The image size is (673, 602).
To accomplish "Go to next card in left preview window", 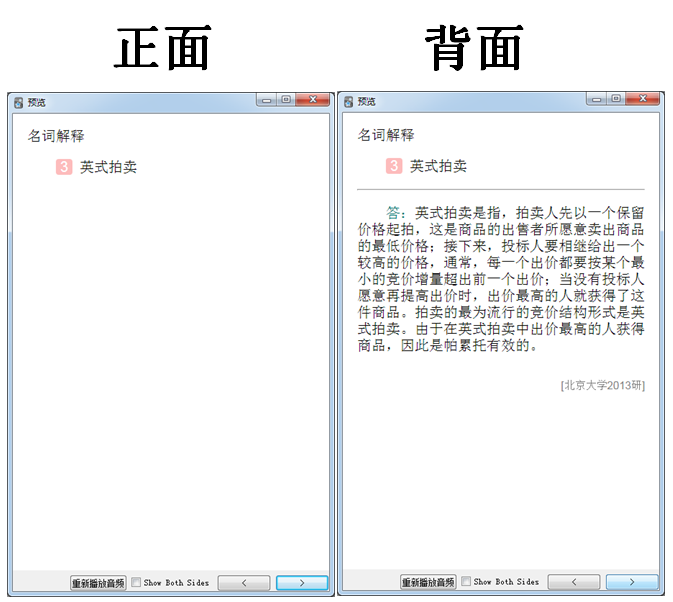I will click(302, 583).
